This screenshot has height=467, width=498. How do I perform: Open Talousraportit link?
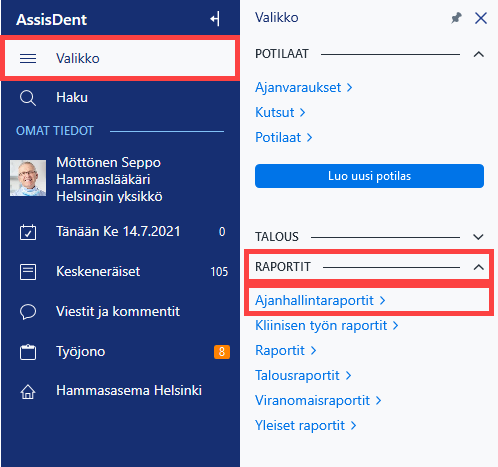coord(303,376)
